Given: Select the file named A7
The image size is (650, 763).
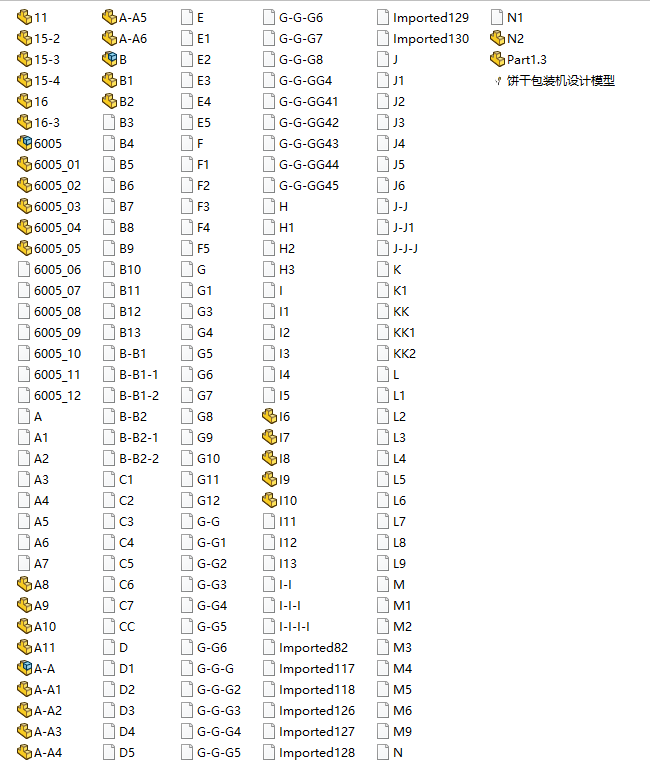Looking at the screenshot, I should click(x=41, y=563).
